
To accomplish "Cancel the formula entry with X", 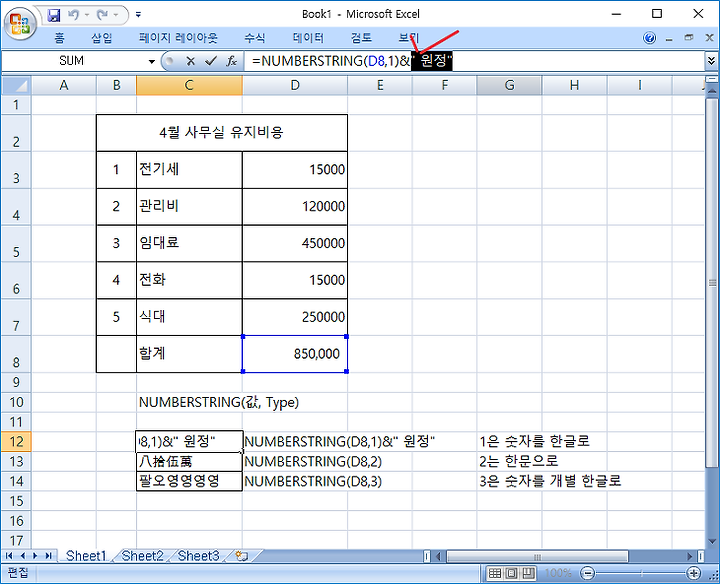I will (191, 61).
